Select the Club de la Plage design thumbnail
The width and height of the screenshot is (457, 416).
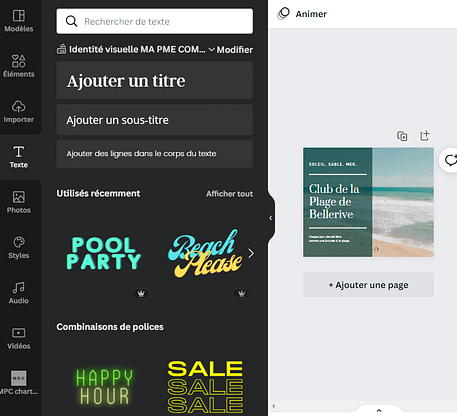pyautogui.click(x=368, y=202)
